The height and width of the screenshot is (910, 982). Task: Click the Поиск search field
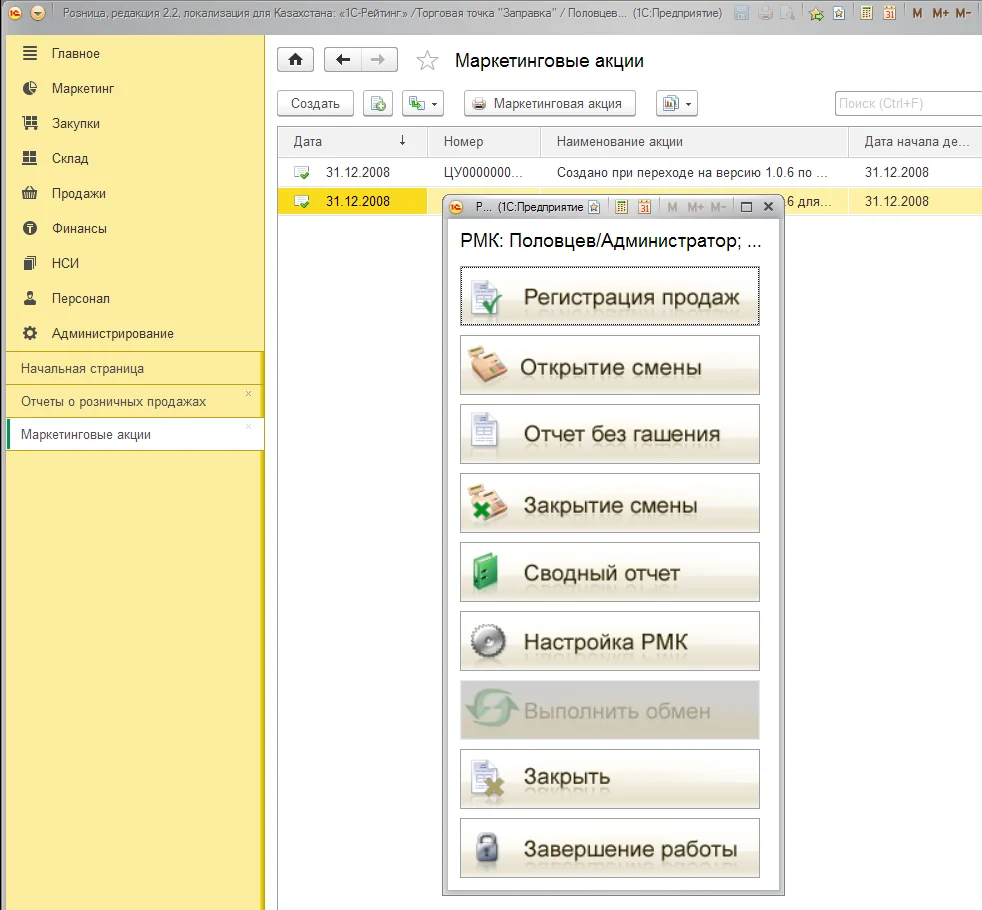click(x=905, y=103)
